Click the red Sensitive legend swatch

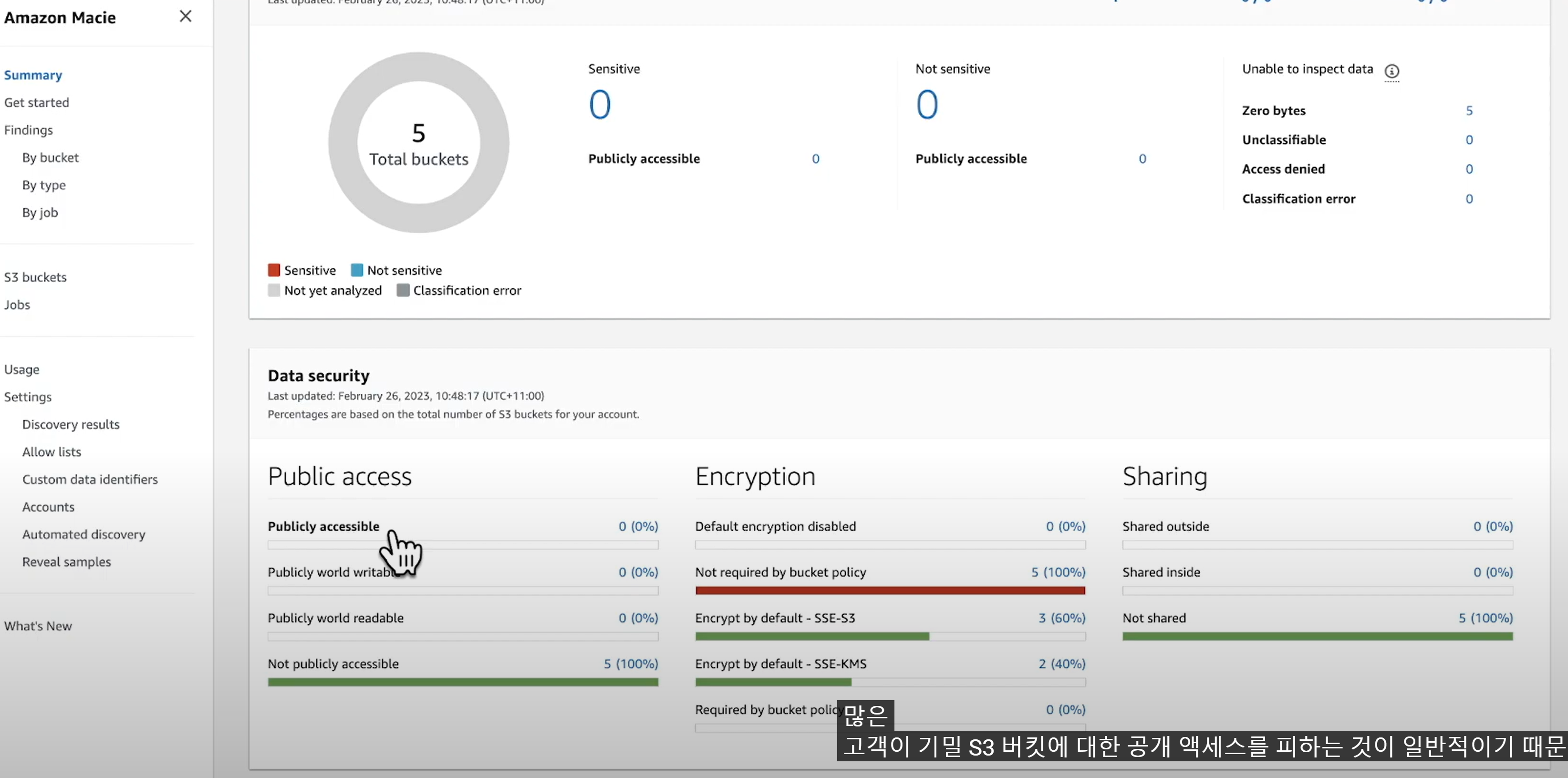(x=274, y=270)
